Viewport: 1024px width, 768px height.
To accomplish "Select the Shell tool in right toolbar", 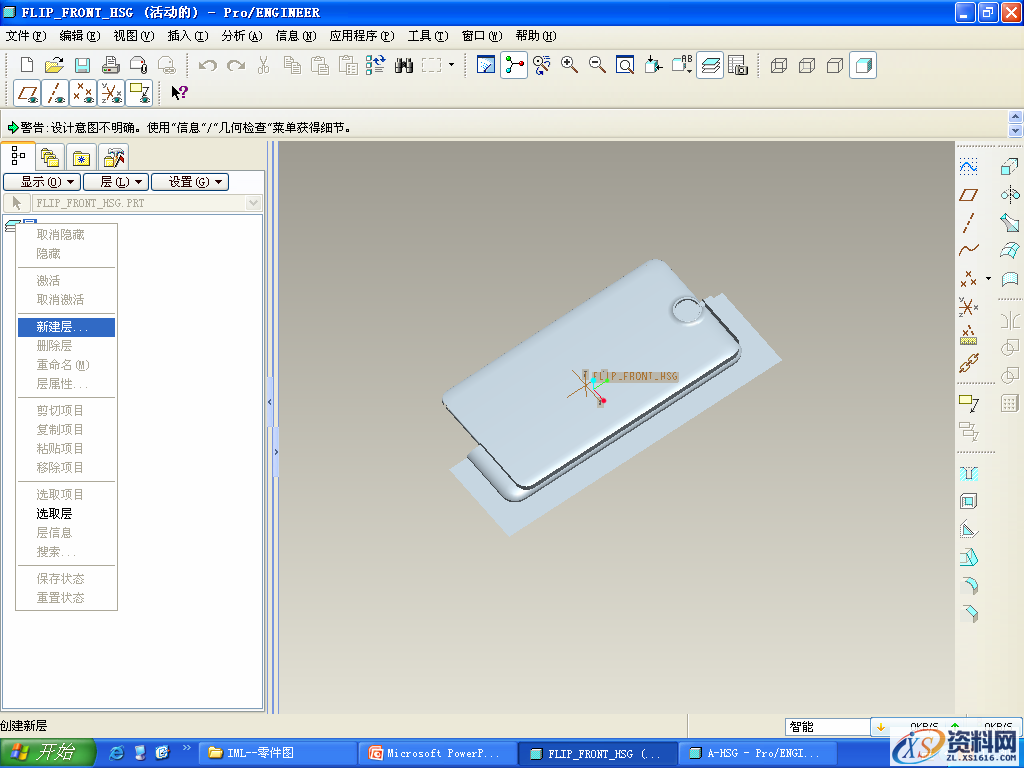I will pyautogui.click(x=968, y=501).
